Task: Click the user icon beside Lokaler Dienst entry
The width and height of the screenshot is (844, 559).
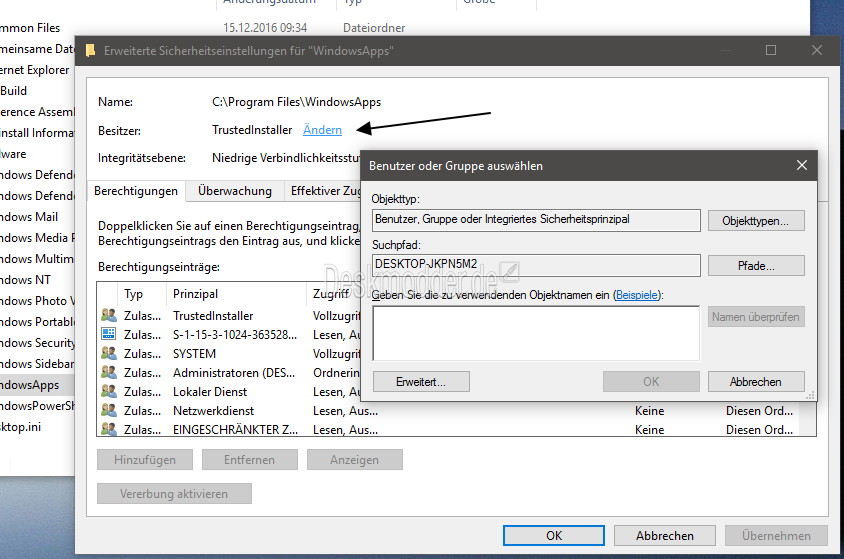Action: click(x=109, y=391)
